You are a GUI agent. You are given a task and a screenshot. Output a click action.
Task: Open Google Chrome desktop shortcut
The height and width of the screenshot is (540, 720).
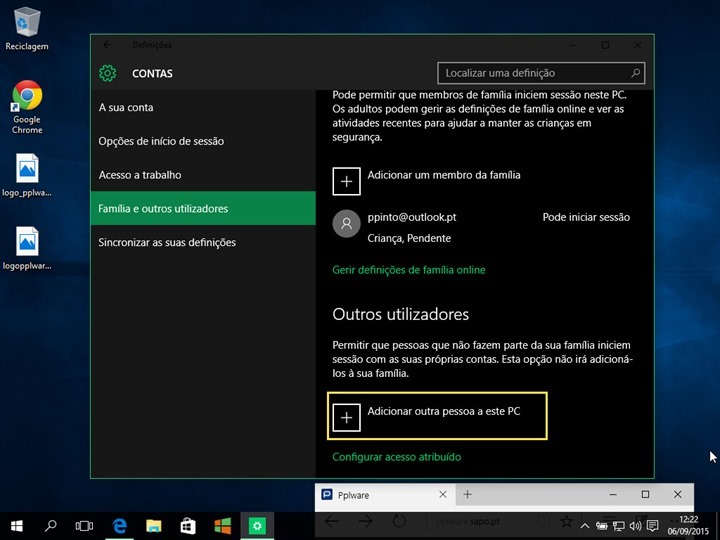pos(27,107)
